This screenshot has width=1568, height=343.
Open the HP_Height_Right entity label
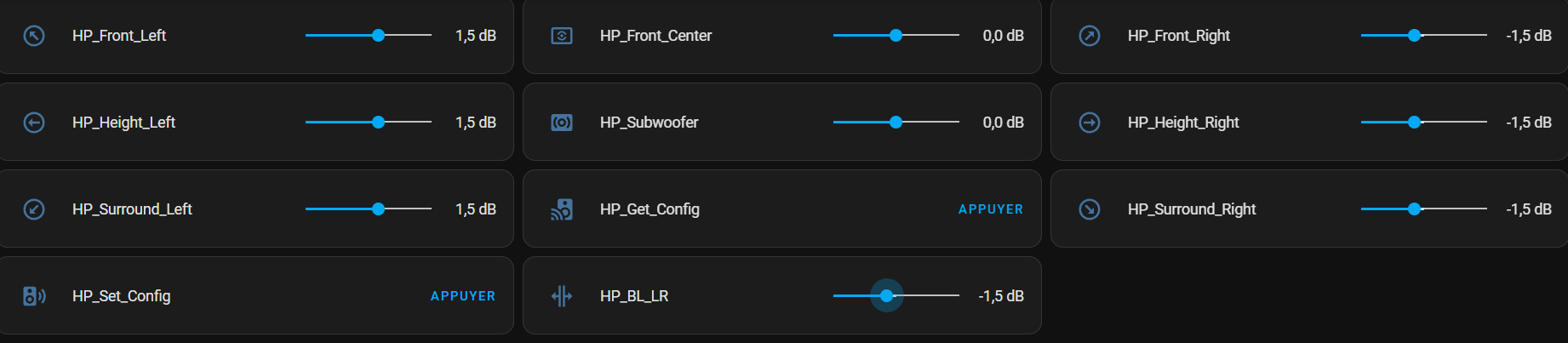pyautogui.click(x=1183, y=123)
